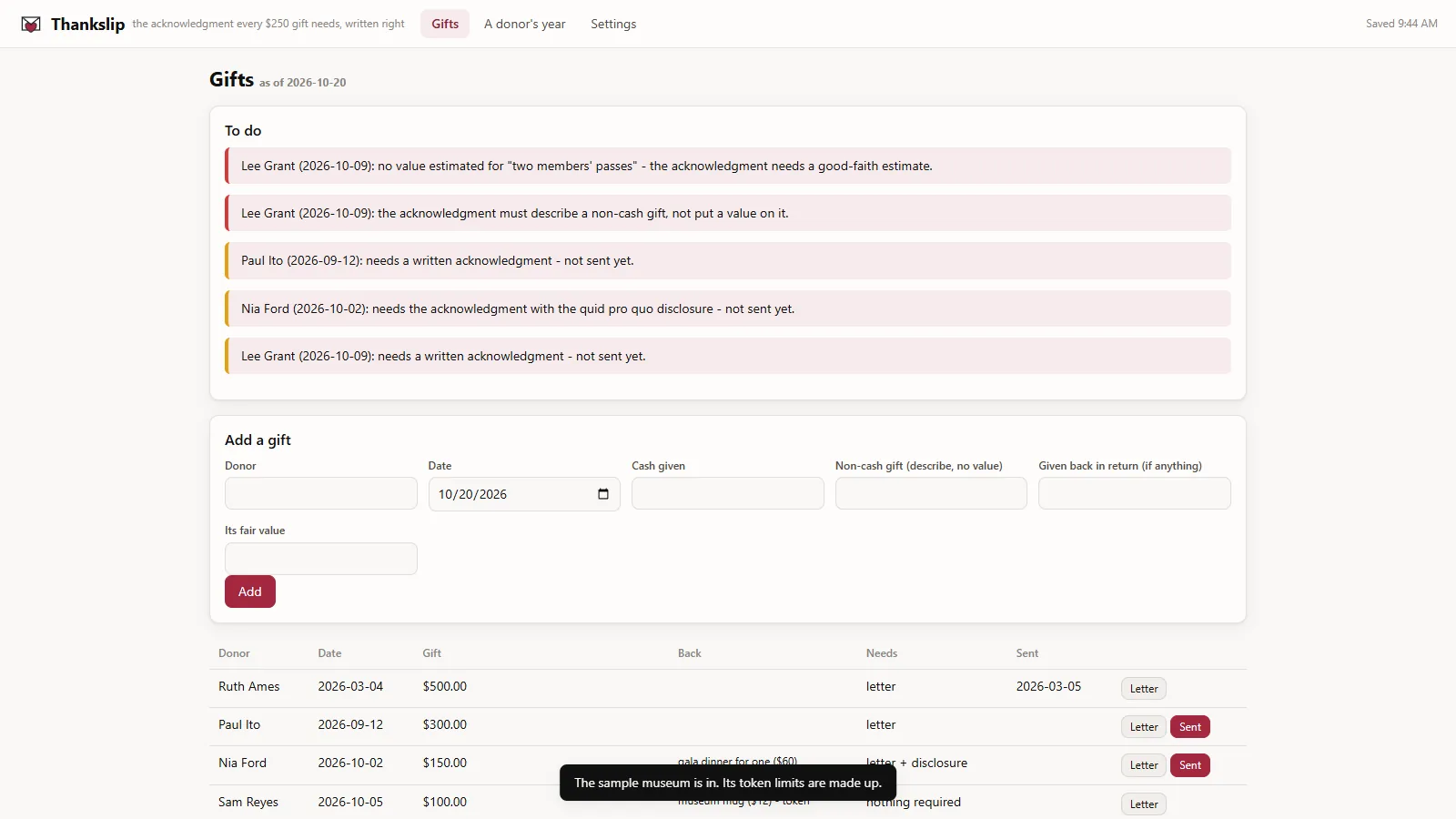The width and height of the screenshot is (1456, 819).
Task: Mark Nia Ford's gift as Sent
Action: click(1190, 765)
